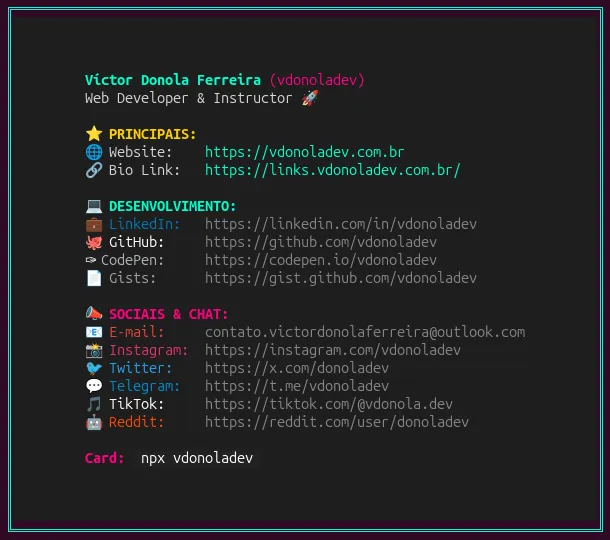Click the npx vdonoladev command text
The width and height of the screenshot is (610, 540).
pyautogui.click(x=197, y=458)
